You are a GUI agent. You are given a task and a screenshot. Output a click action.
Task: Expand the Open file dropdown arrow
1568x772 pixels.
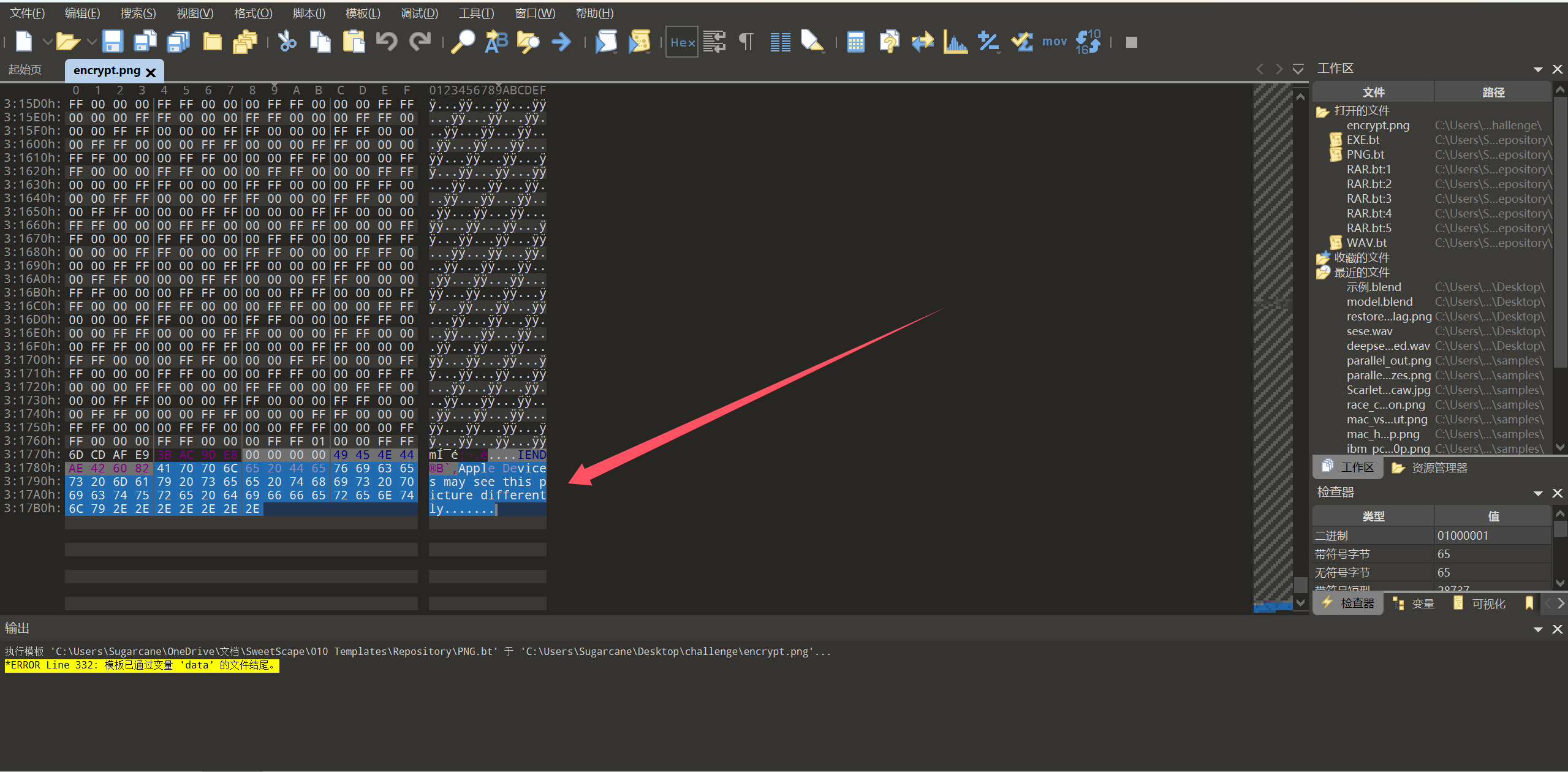tap(91, 42)
